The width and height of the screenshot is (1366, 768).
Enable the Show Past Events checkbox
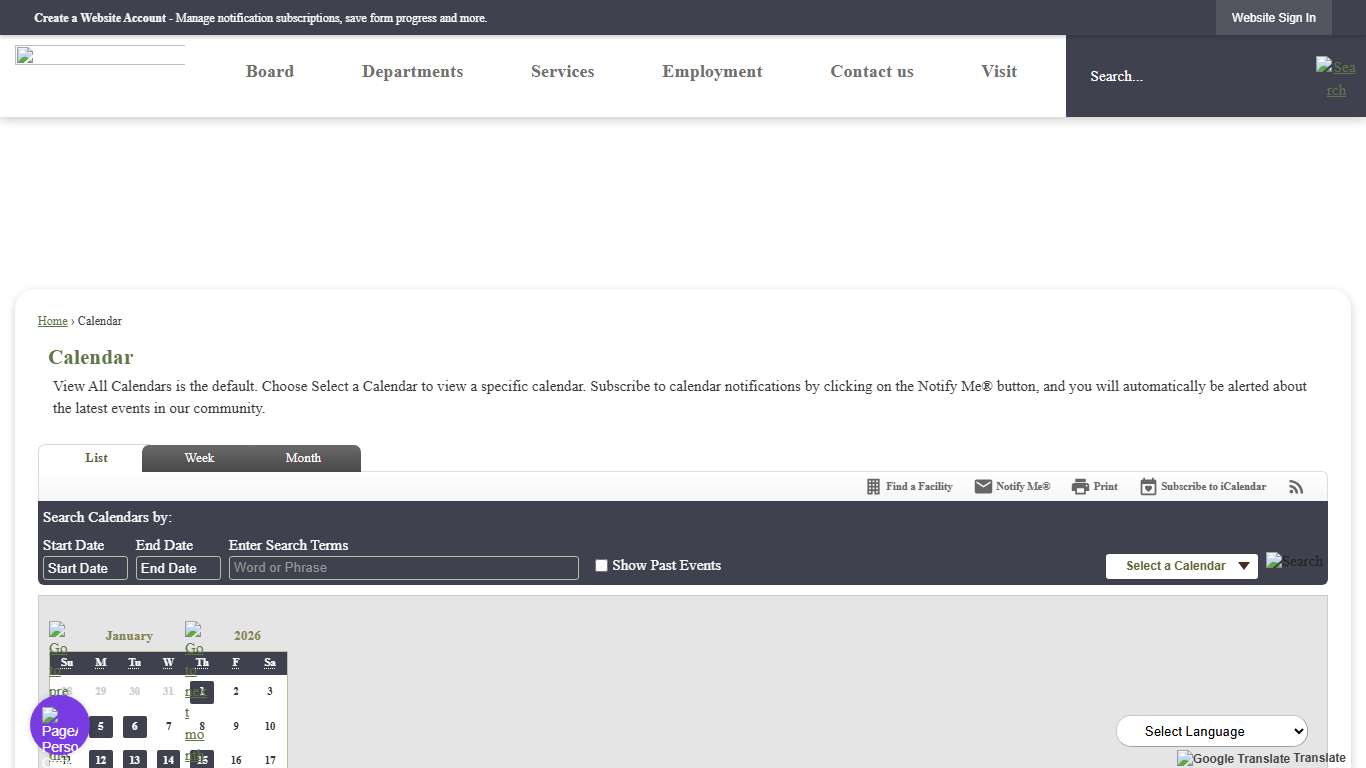pyautogui.click(x=601, y=566)
